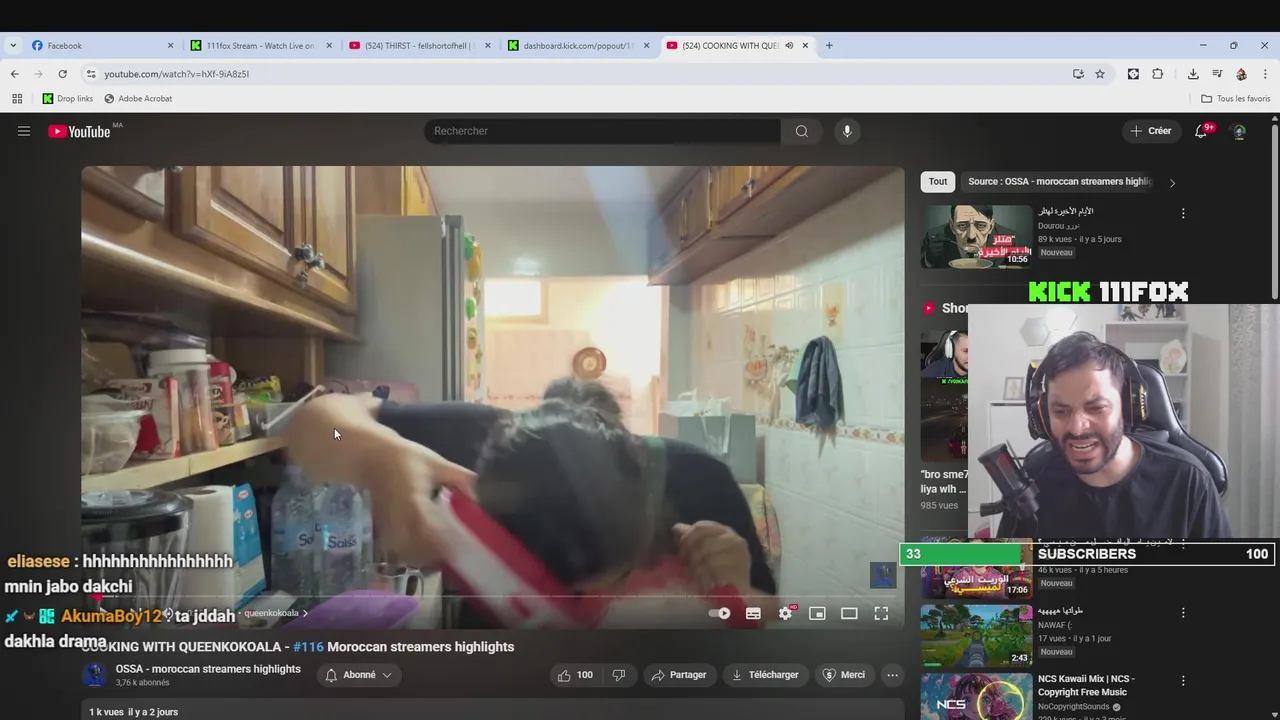Open Tous les favoris folder
The height and width of the screenshot is (720, 1280).
click(x=1236, y=99)
